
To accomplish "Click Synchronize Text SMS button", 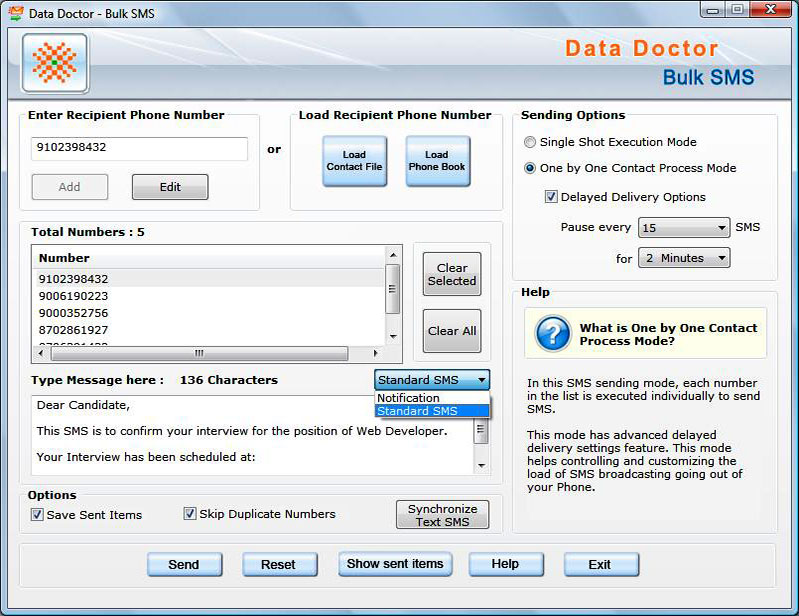I will (442, 515).
